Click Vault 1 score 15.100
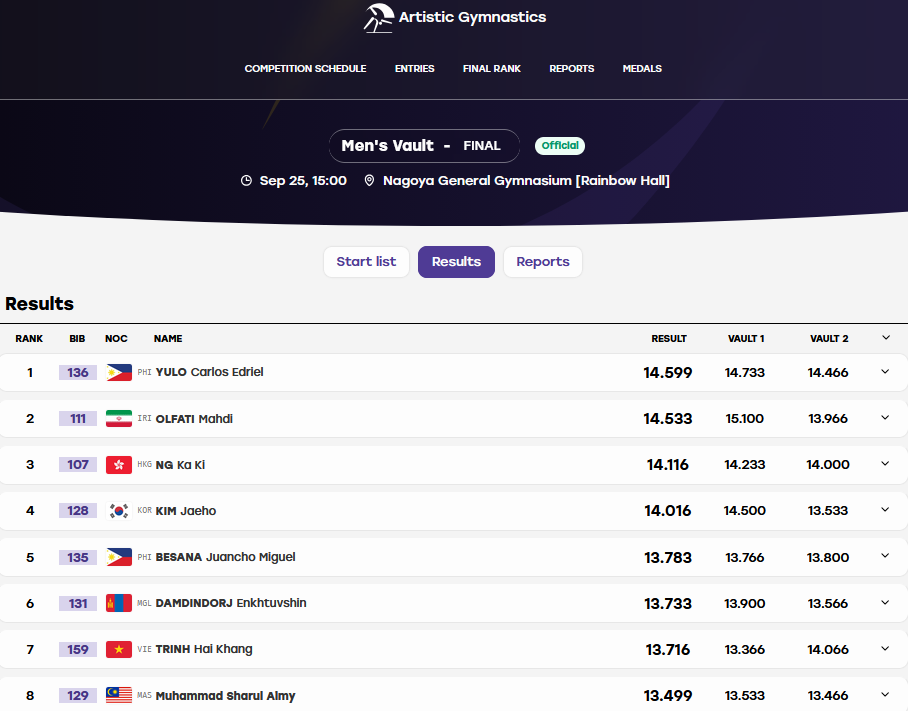Viewport: 908px width, 711px height. click(745, 419)
